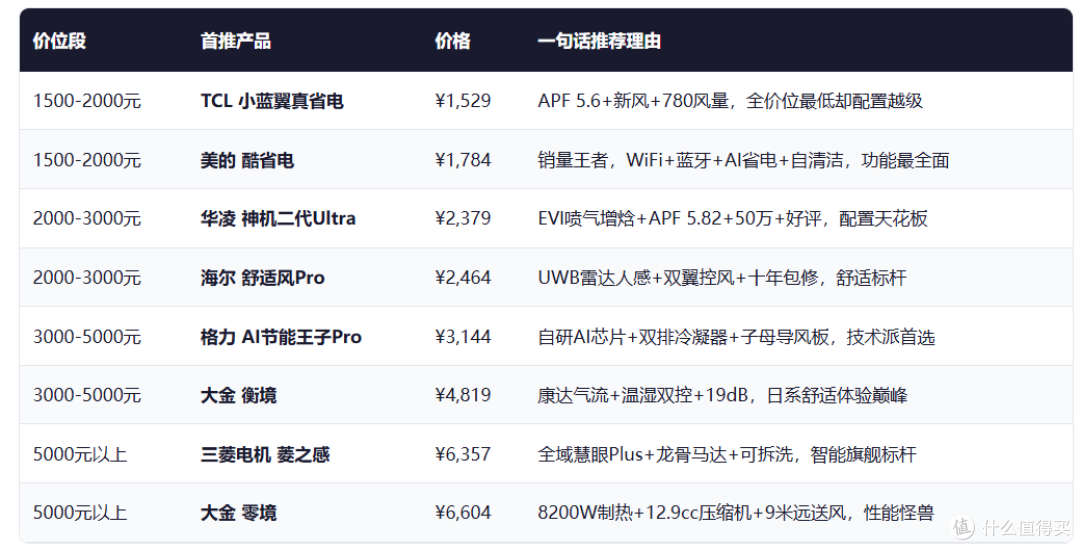Click reason text starting 8200W制热
This screenshot has height=550, width=1080.
(736, 514)
